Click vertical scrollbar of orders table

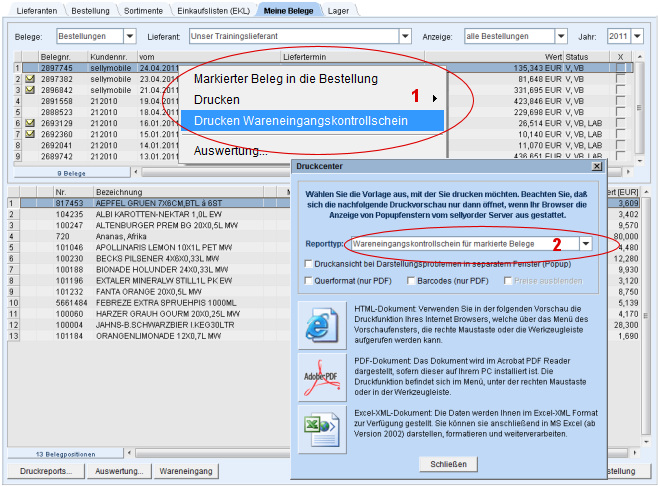640,108
